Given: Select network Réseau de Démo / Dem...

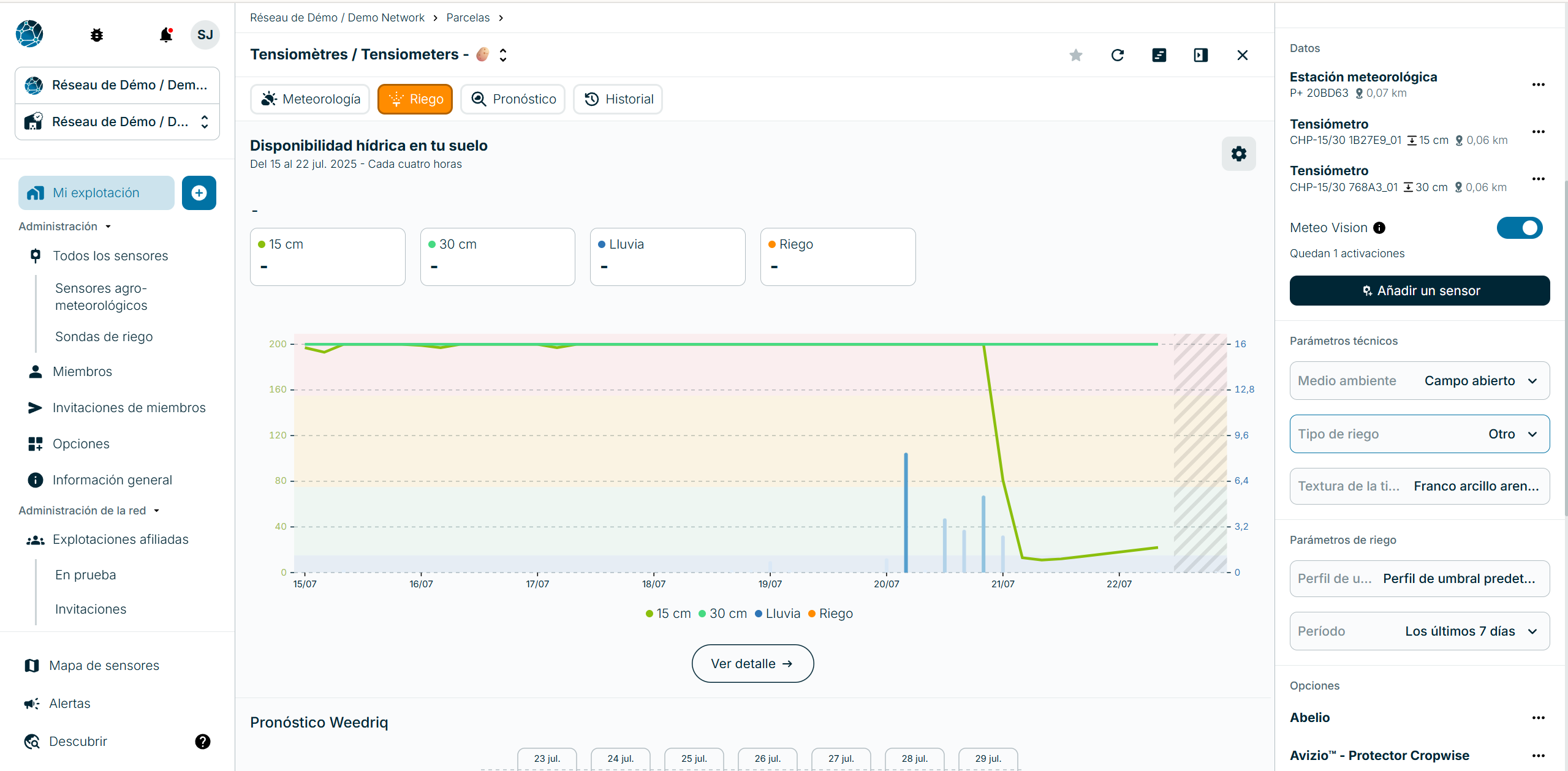Looking at the screenshot, I should coord(118,85).
